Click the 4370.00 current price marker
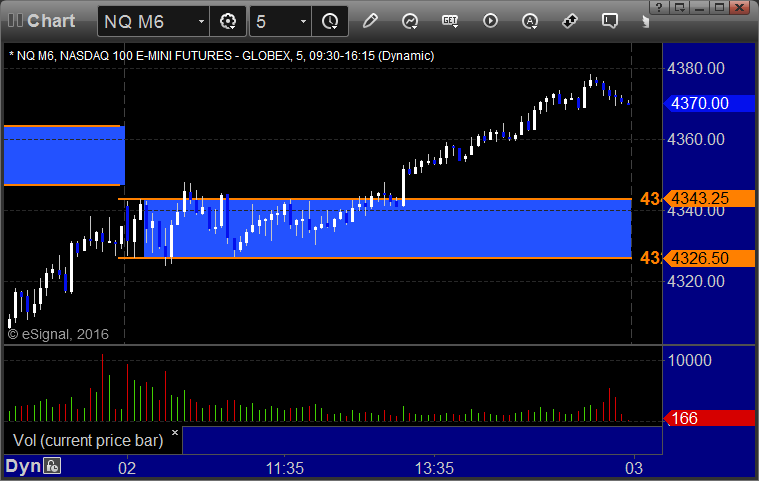Viewport: 759px width, 481px height. 709,103
